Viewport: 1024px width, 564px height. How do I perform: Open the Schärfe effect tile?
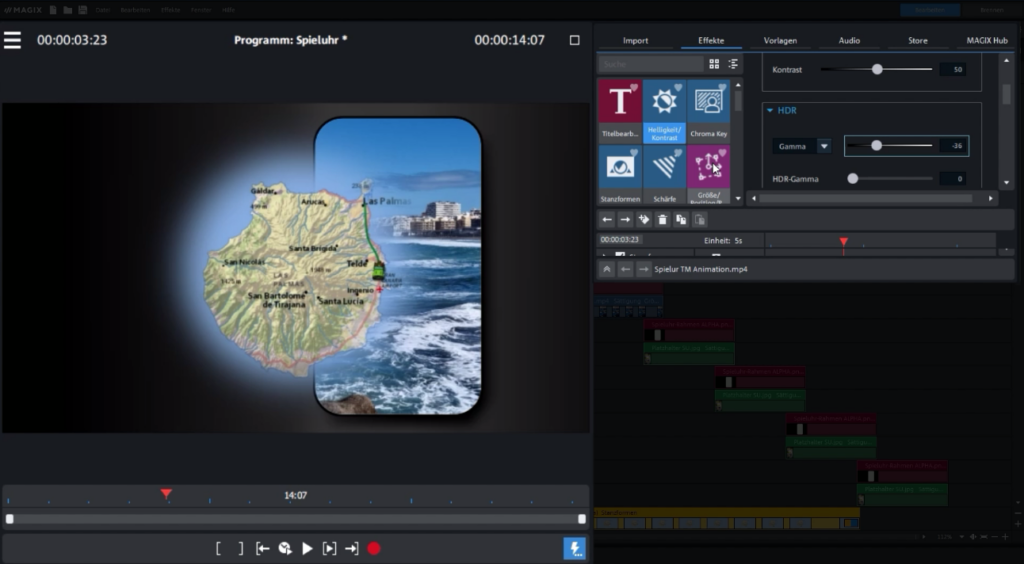(664, 174)
